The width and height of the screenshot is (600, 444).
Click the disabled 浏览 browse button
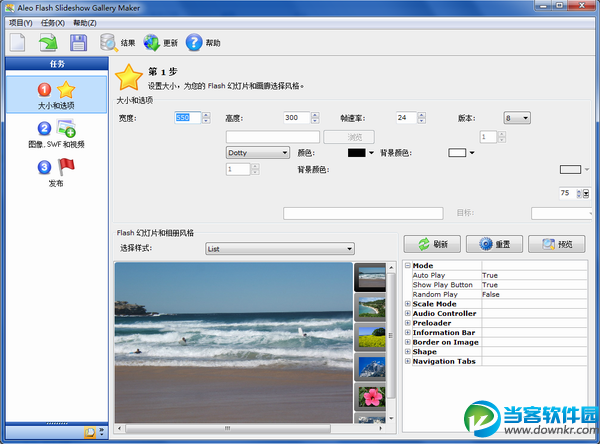pyautogui.click(x=349, y=137)
